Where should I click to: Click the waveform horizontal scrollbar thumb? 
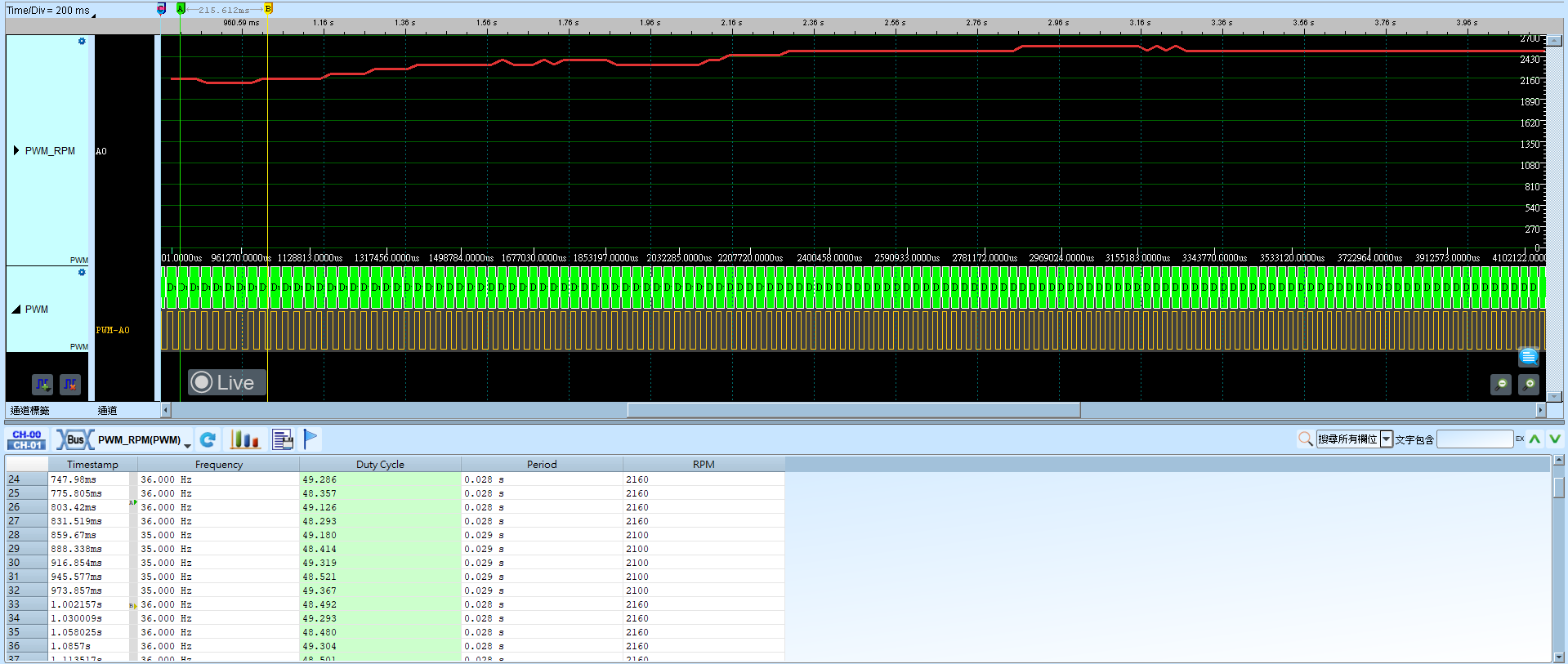point(854,410)
